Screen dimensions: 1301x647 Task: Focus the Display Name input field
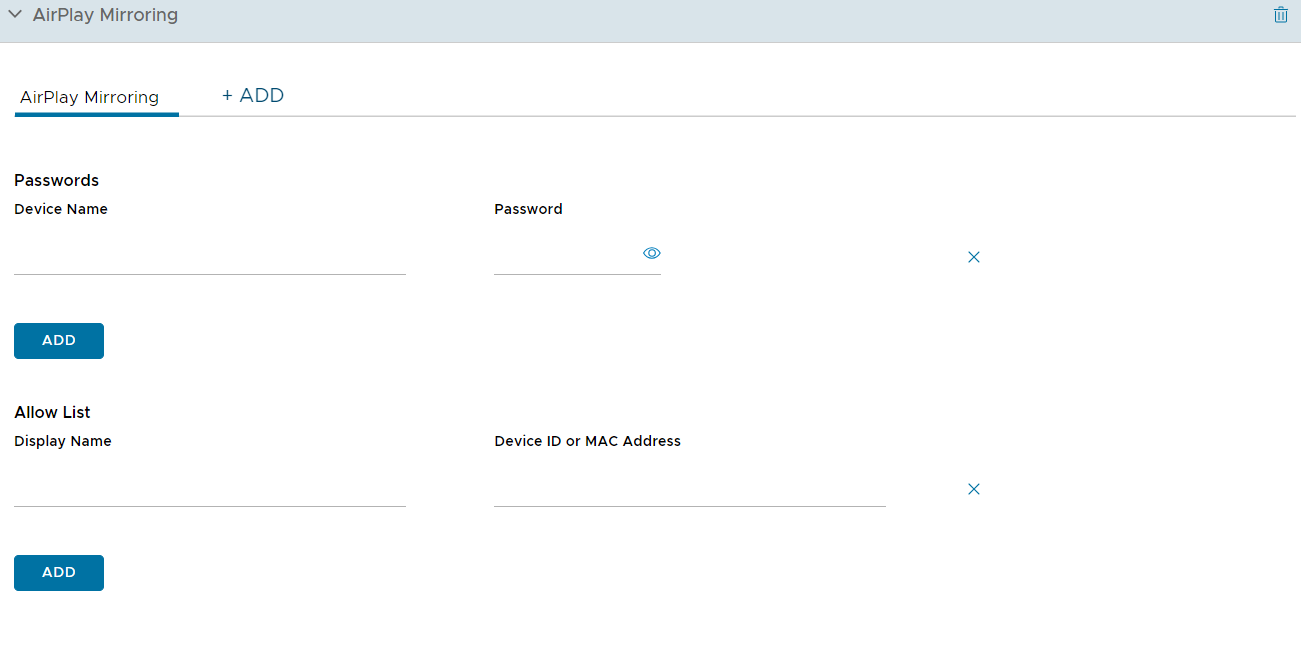(x=210, y=489)
